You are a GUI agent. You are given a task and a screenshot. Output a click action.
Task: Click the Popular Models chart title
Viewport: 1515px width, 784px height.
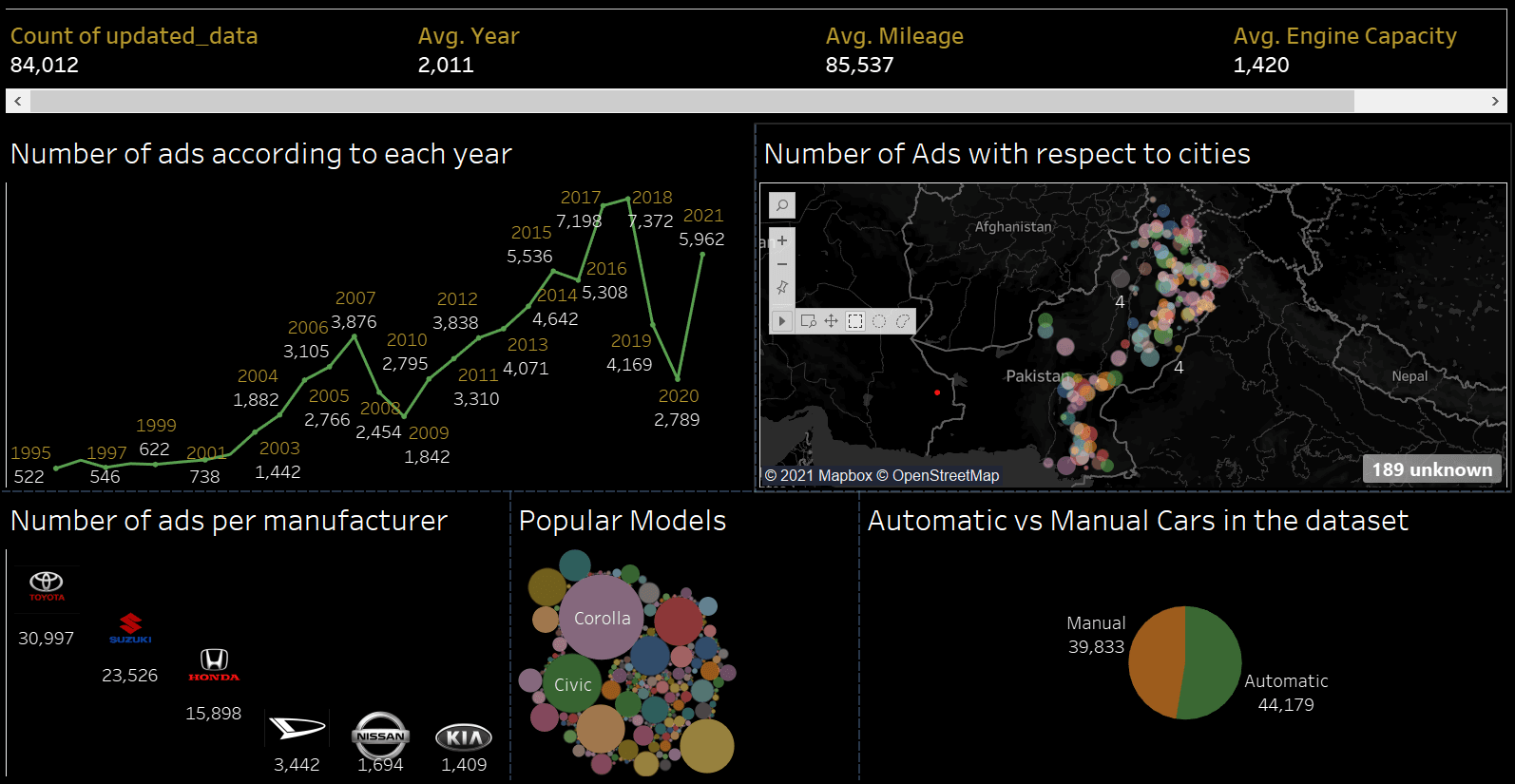click(x=623, y=521)
